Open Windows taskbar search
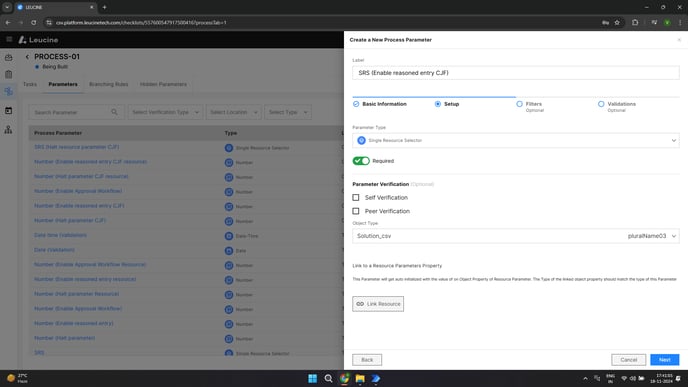This screenshot has height=387, width=688. point(328,378)
